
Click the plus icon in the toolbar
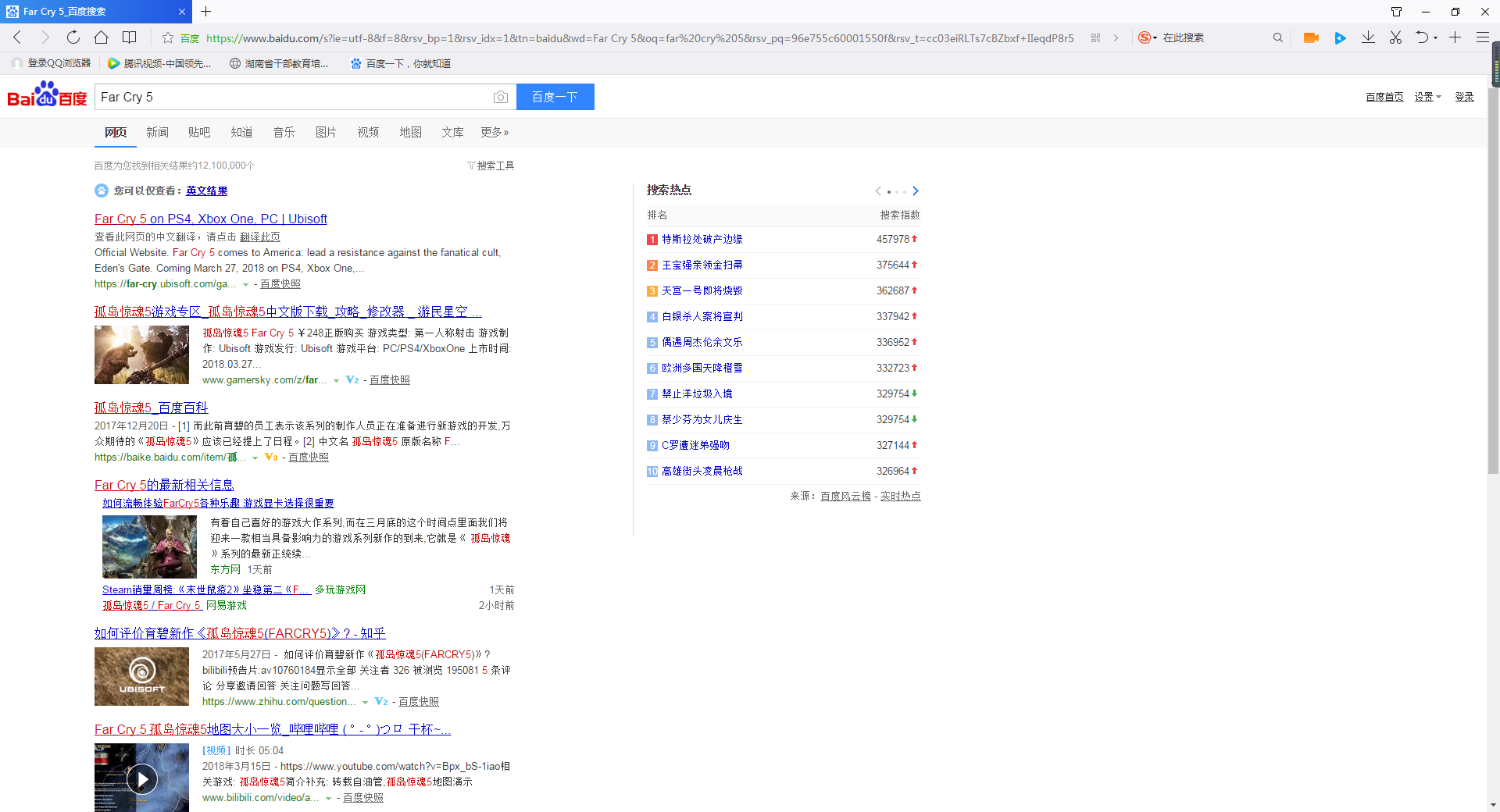coord(1455,37)
